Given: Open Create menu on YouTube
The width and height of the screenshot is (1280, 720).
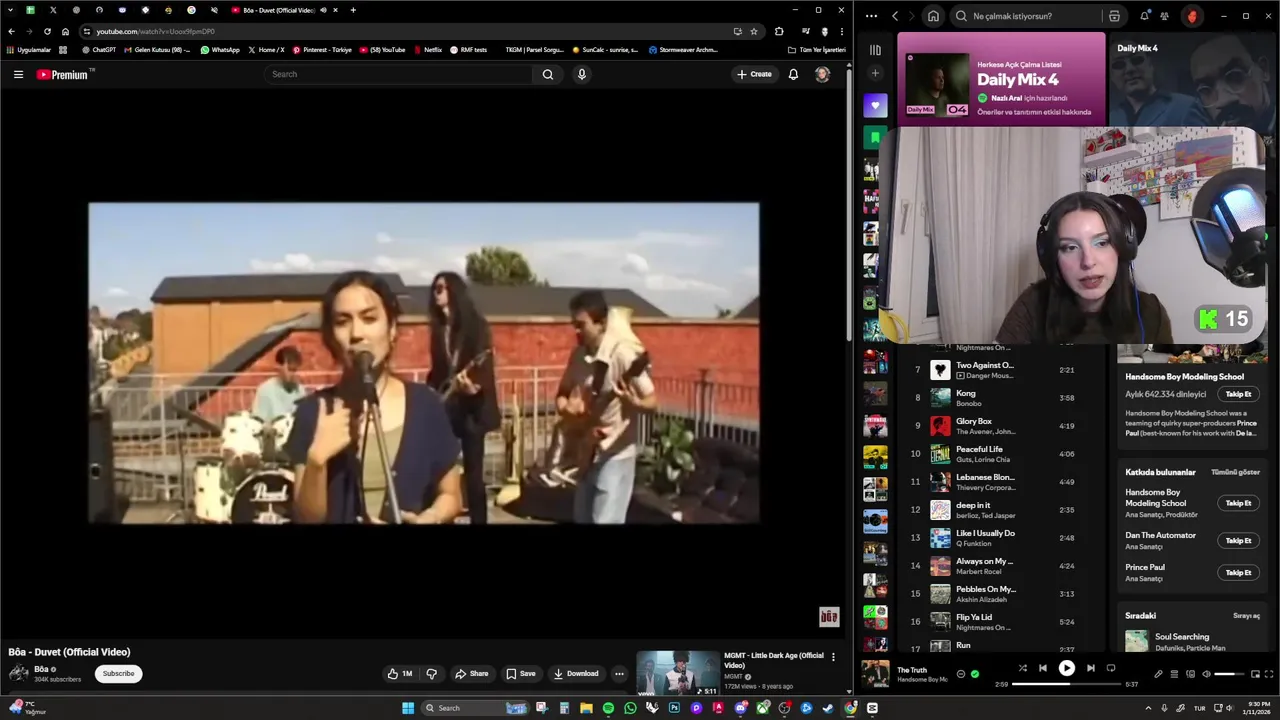Looking at the screenshot, I should [x=754, y=74].
